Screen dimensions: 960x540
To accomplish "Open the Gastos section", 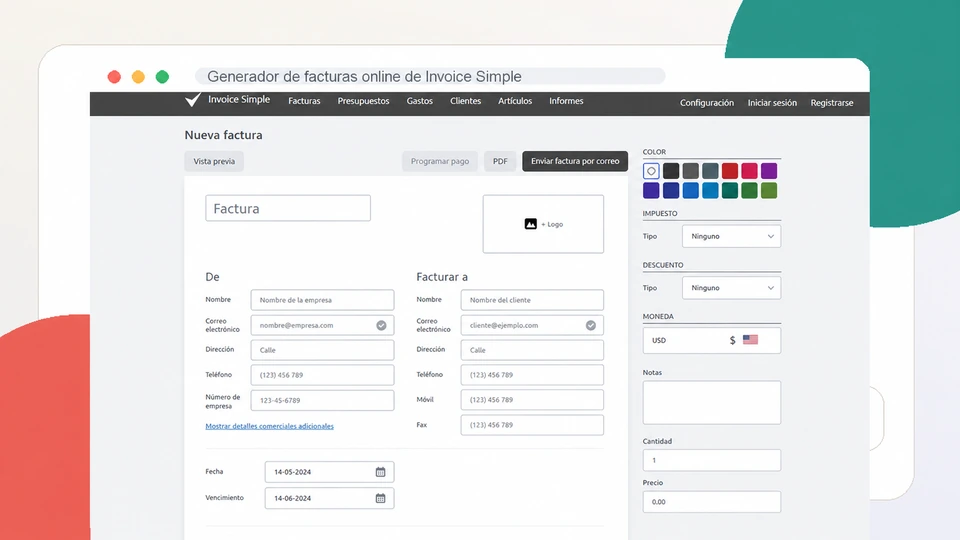I will [x=419, y=101].
